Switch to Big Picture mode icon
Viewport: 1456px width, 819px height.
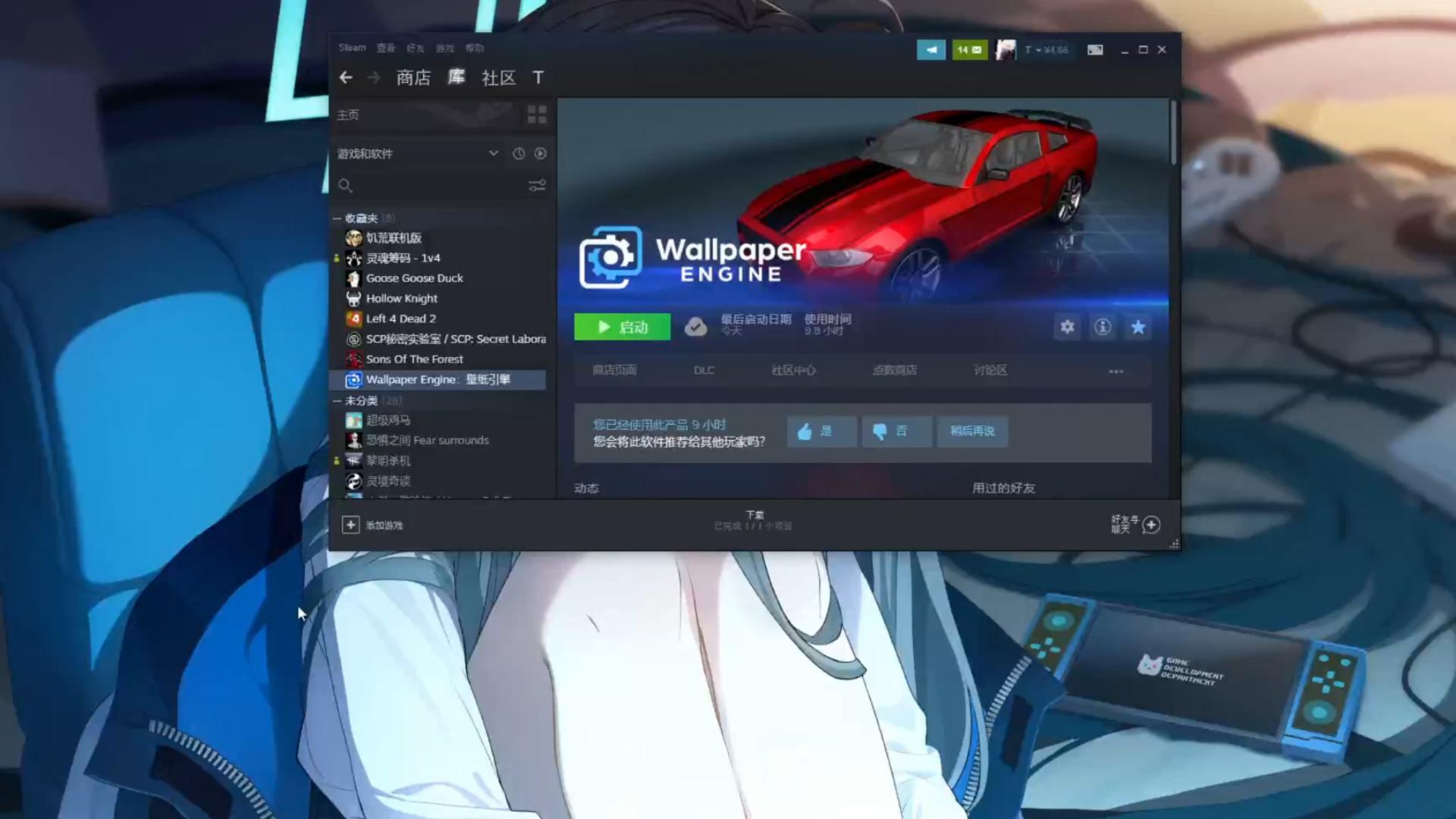(x=1095, y=50)
